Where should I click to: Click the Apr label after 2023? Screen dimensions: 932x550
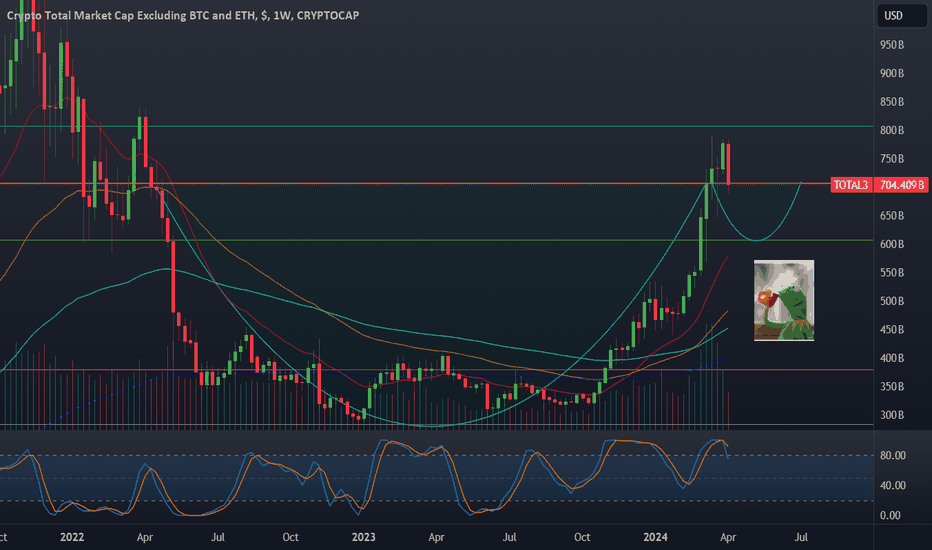coord(436,537)
